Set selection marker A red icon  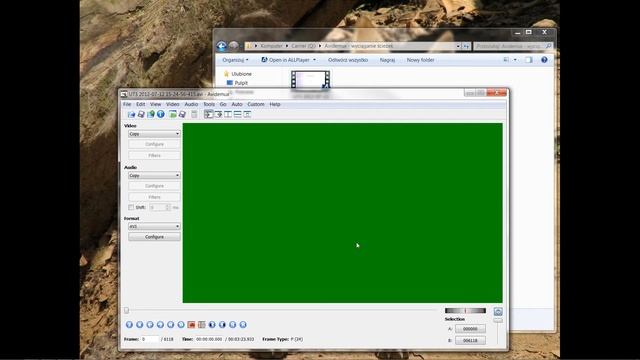(x=191, y=324)
